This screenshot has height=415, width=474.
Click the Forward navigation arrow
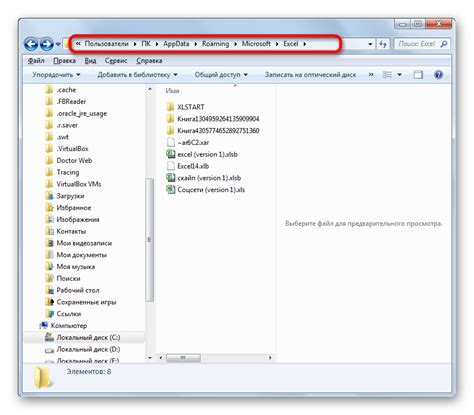coord(47,44)
